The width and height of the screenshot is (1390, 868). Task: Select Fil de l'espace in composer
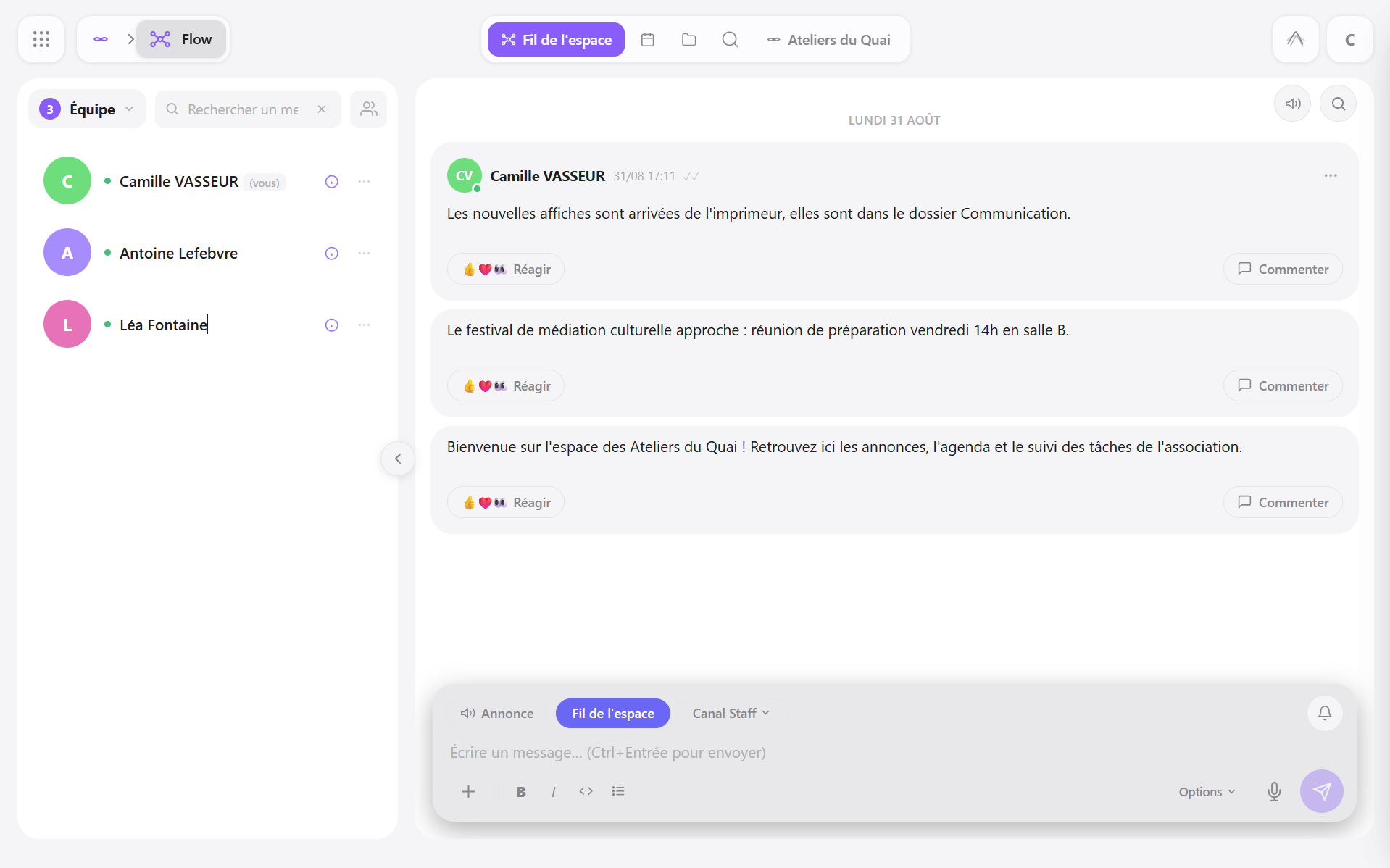pos(613,714)
